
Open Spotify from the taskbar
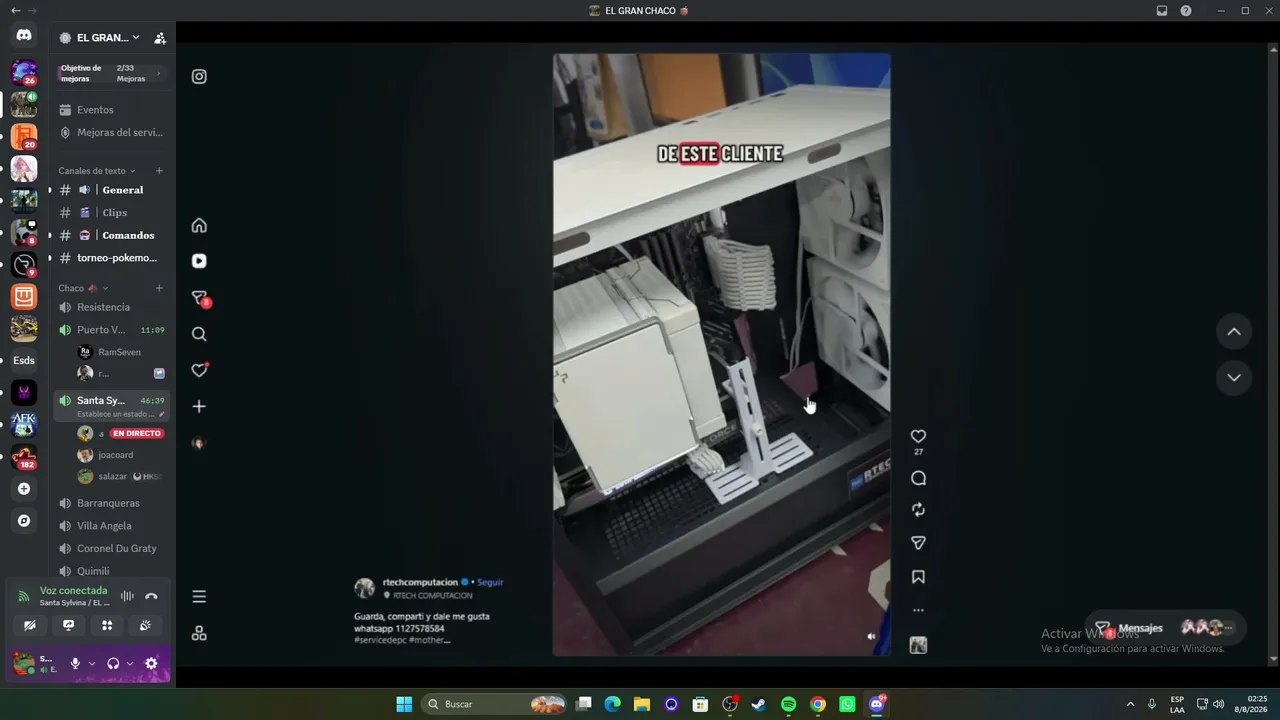tap(788, 704)
